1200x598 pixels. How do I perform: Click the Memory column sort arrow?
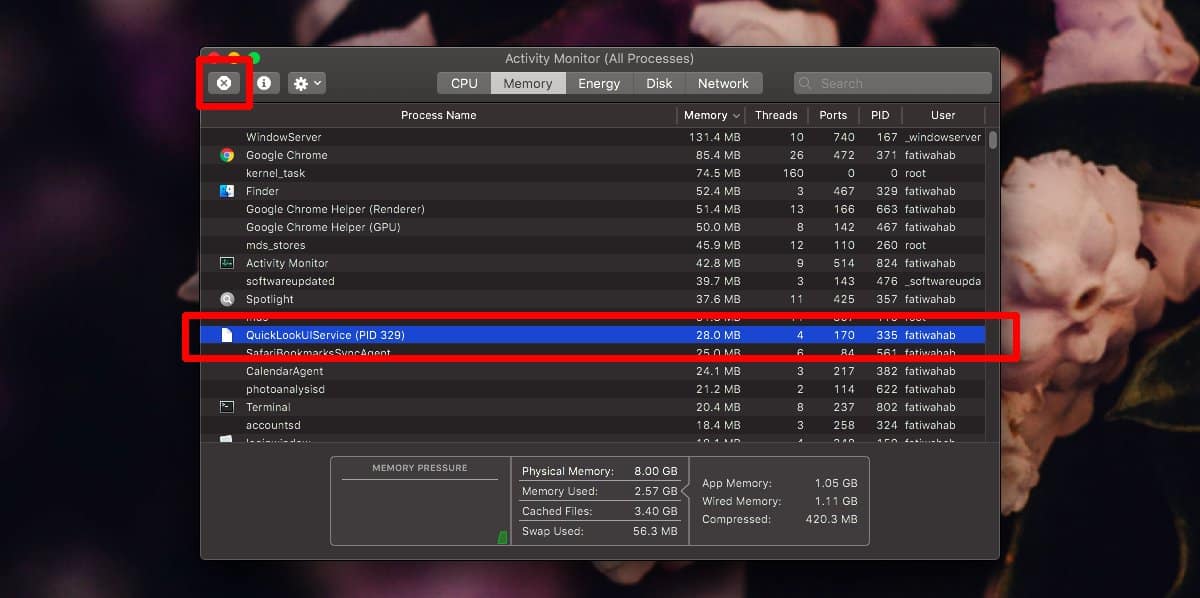pyautogui.click(x=736, y=115)
